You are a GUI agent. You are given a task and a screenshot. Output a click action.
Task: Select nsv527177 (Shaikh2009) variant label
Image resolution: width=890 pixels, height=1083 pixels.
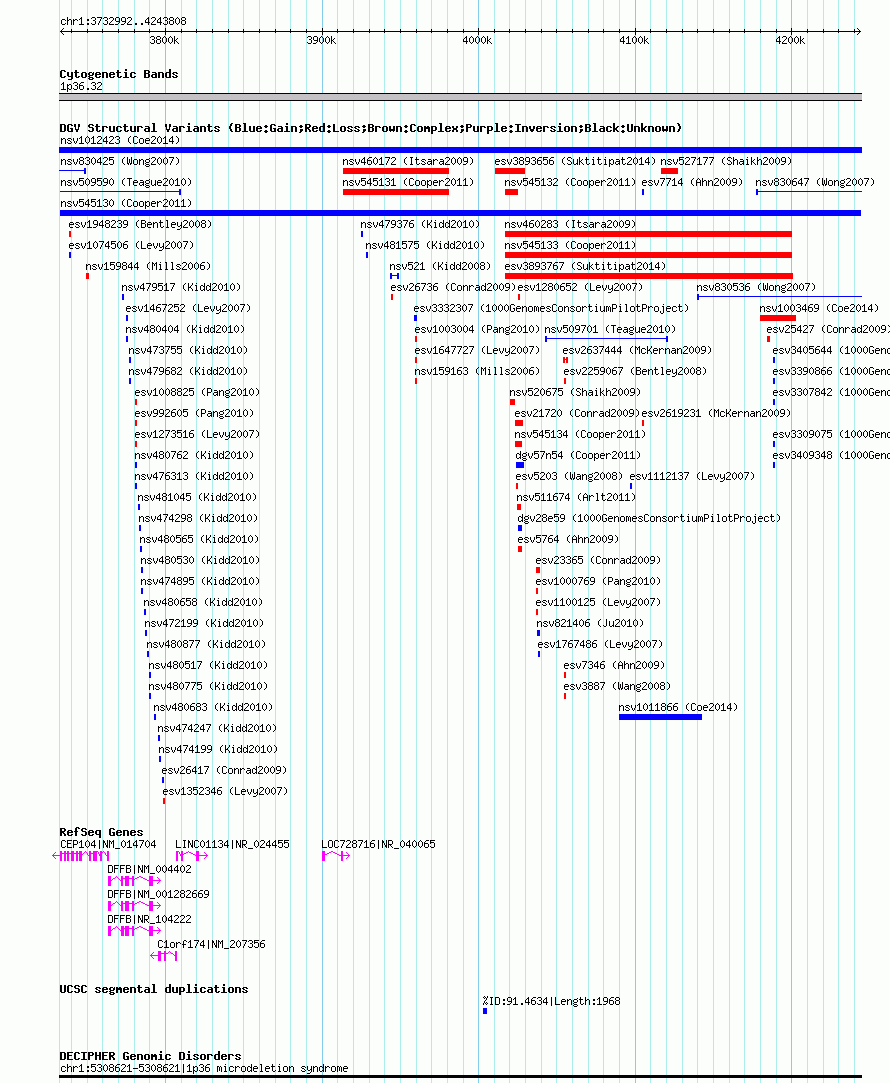pyautogui.click(x=726, y=161)
